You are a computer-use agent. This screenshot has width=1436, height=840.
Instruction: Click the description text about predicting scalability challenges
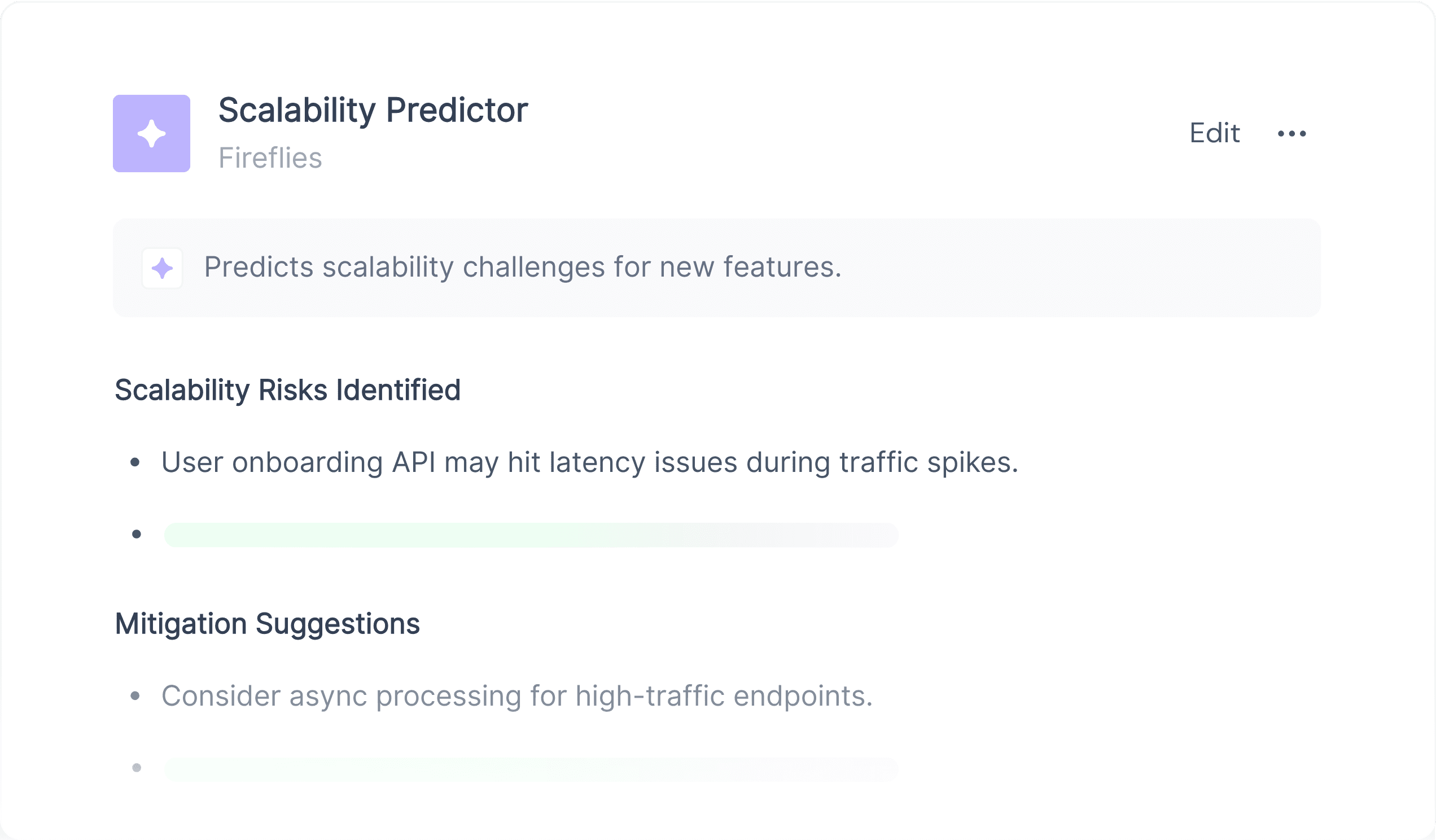(523, 267)
